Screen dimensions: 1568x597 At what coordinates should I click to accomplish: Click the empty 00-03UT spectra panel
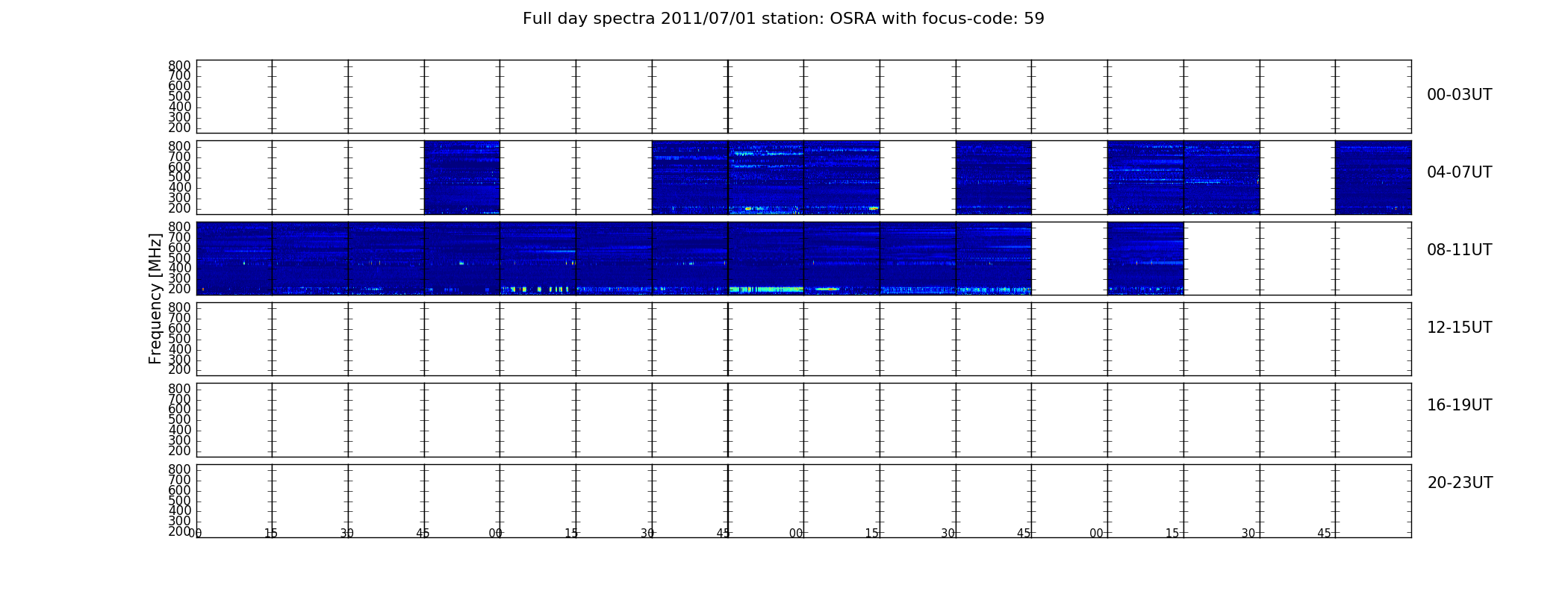803,96
